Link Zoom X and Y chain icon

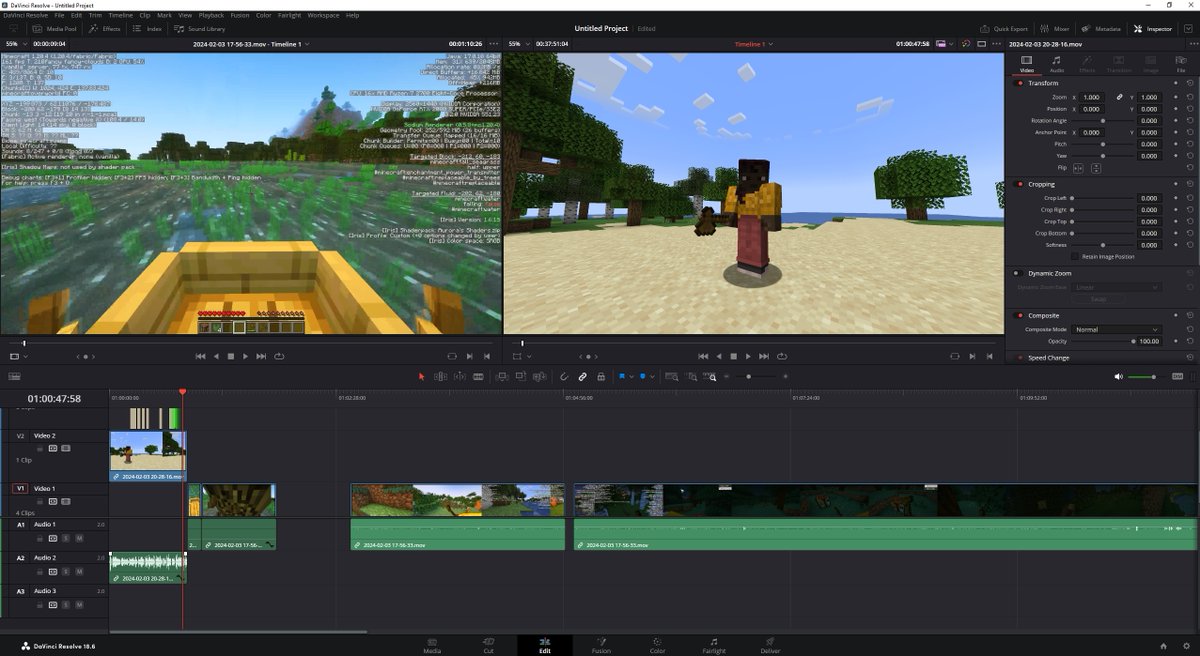[1119, 97]
